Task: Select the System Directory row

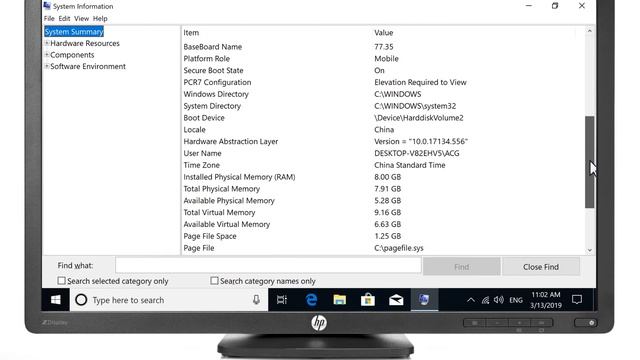Action: point(383,106)
